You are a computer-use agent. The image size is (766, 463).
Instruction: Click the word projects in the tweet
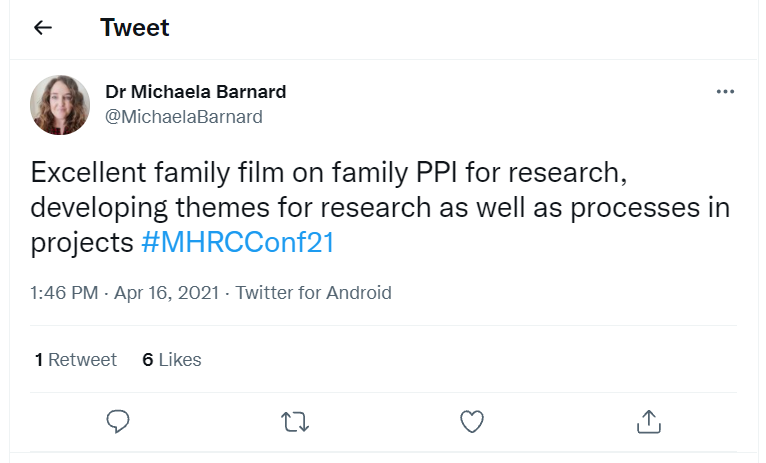82,243
